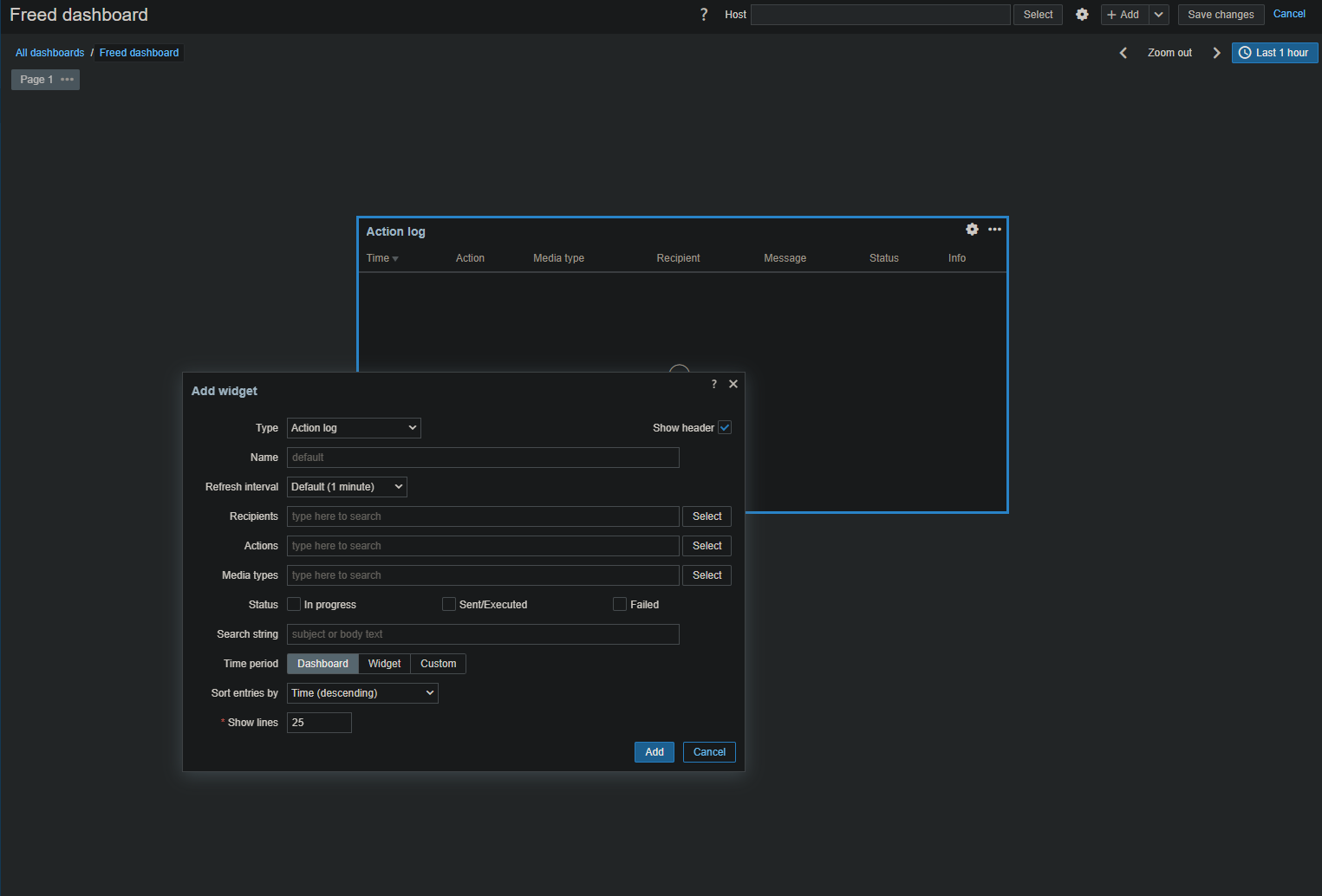Open dashboard properties gear icon
This screenshot has width=1322, height=896.
point(1082,15)
